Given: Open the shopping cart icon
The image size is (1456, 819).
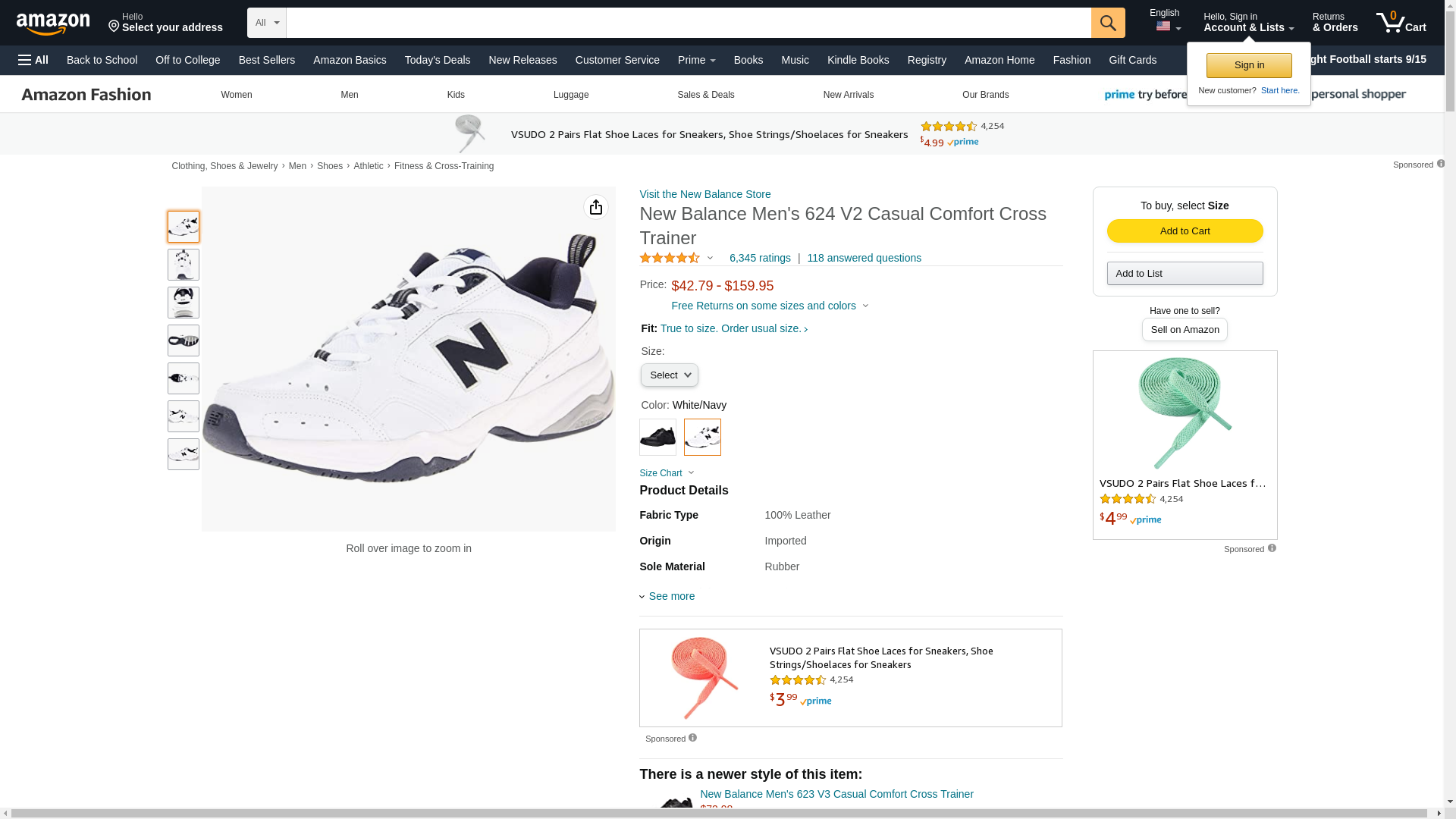Looking at the screenshot, I should [1400, 23].
